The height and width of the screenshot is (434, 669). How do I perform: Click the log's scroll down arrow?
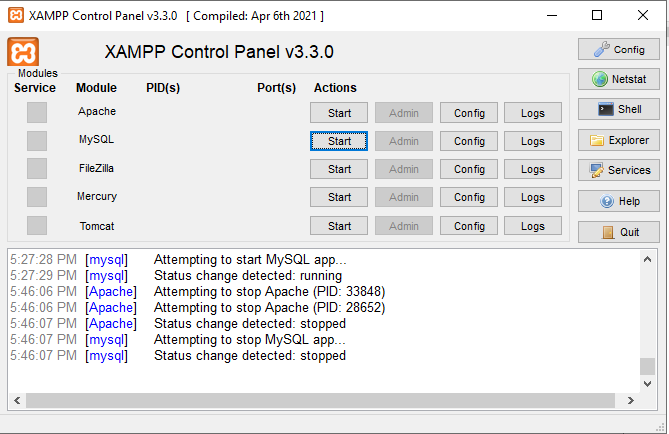click(647, 384)
